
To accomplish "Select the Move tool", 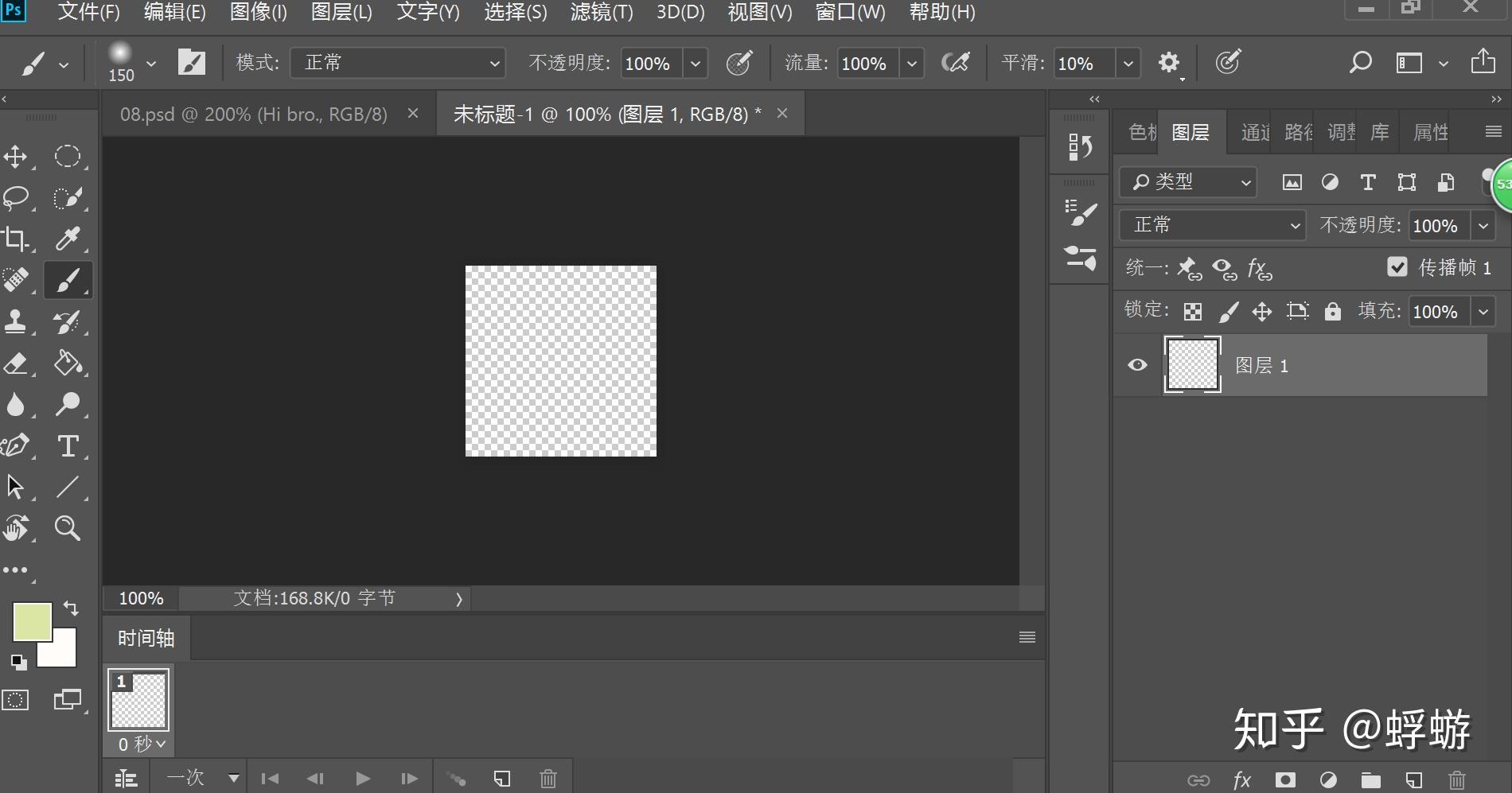I will 16,157.
